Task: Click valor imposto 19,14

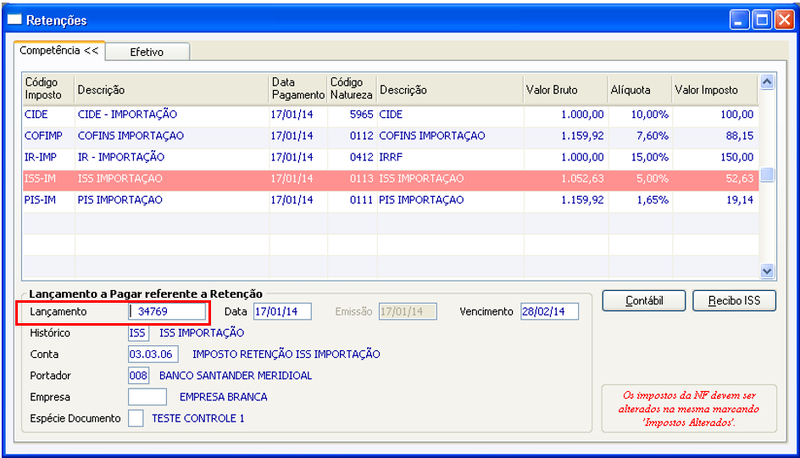Action: click(740, 200)
